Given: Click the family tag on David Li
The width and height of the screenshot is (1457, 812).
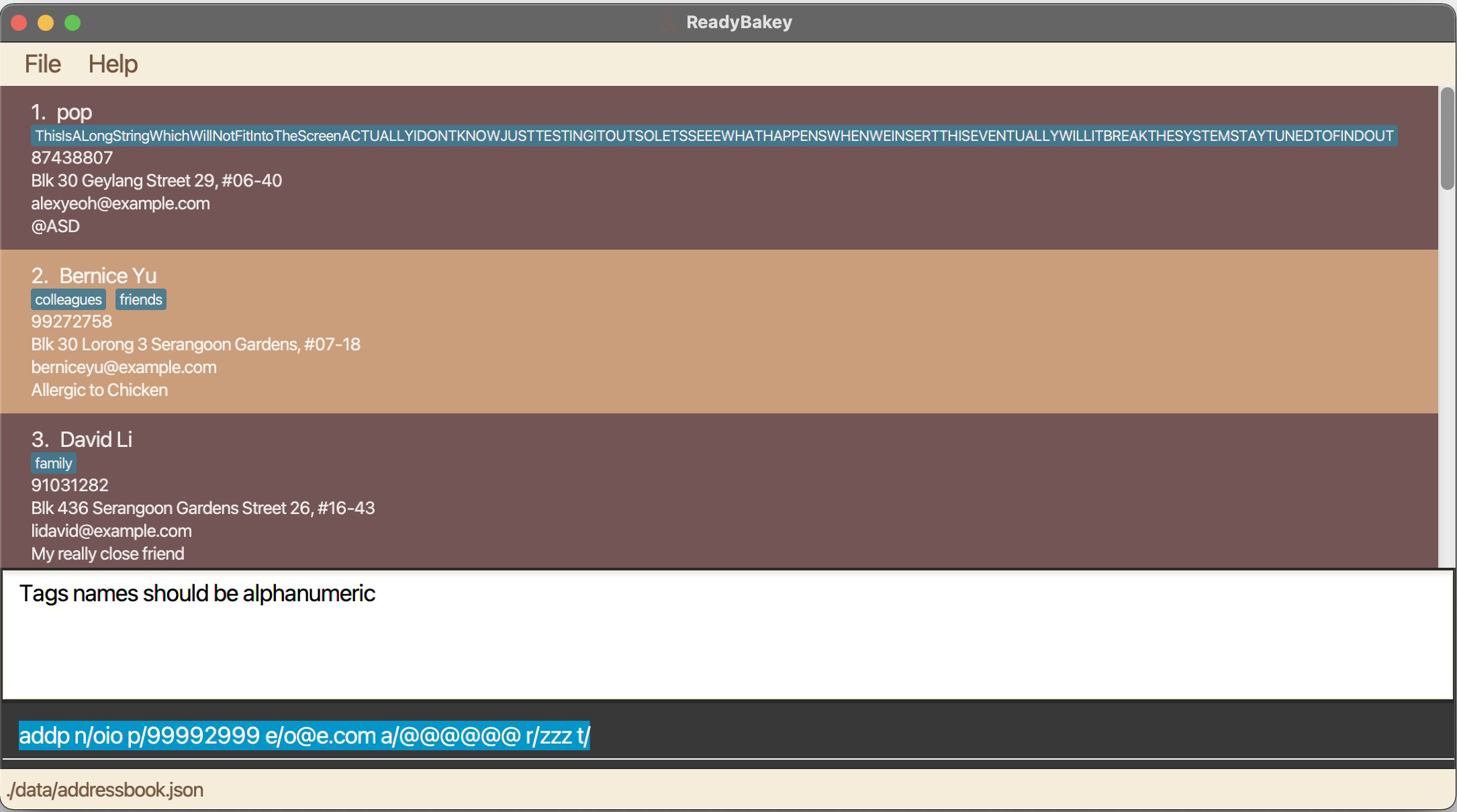Looking at the screenshot, I should [x=53, y=463].
